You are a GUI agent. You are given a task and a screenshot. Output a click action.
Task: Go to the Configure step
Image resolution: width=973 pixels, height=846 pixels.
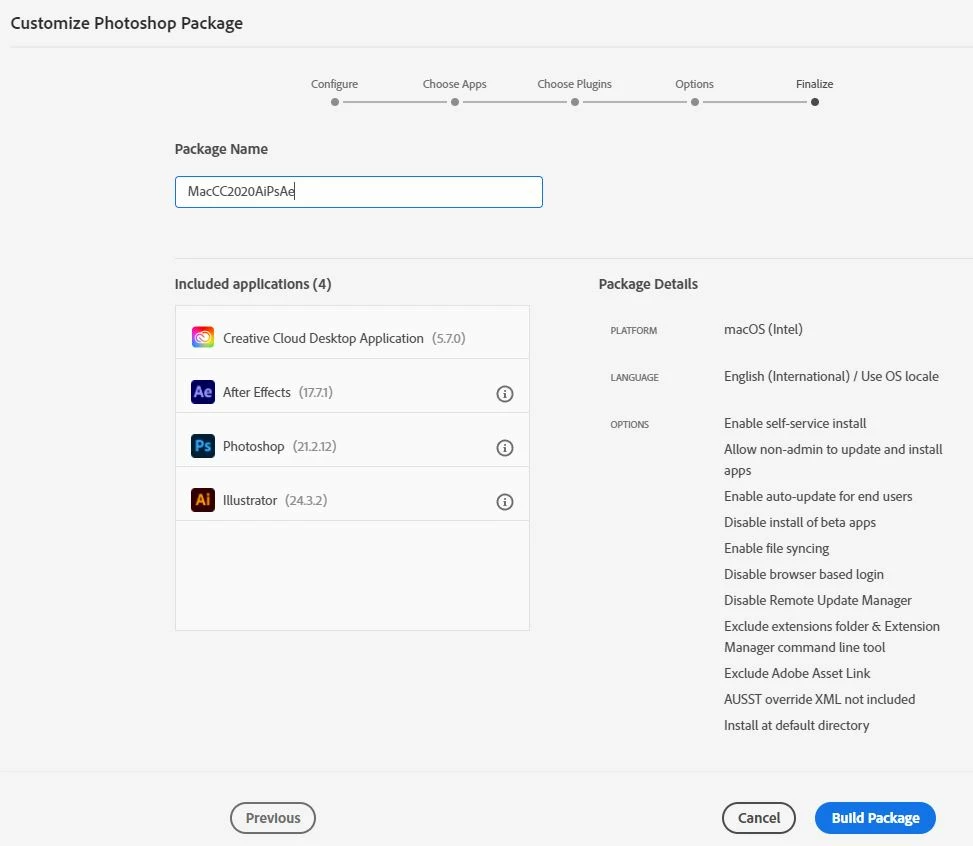[334, 84]
